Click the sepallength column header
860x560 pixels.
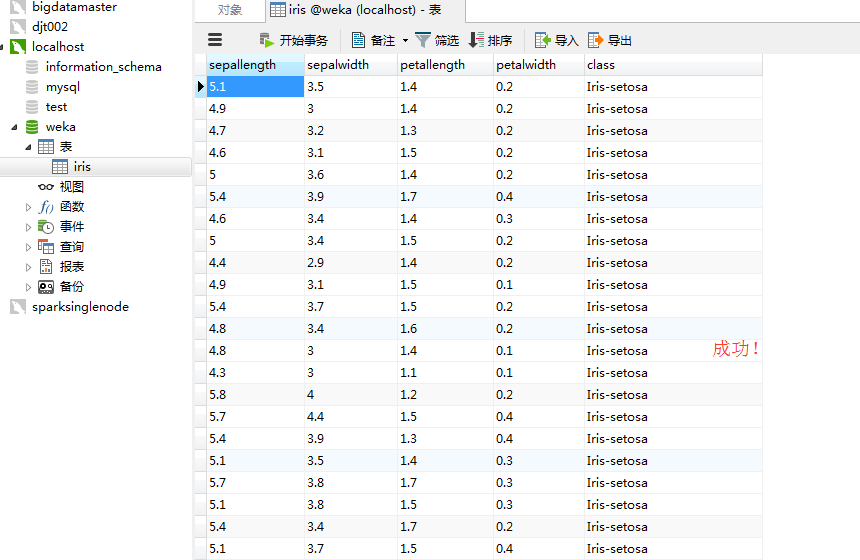point(255,65)
